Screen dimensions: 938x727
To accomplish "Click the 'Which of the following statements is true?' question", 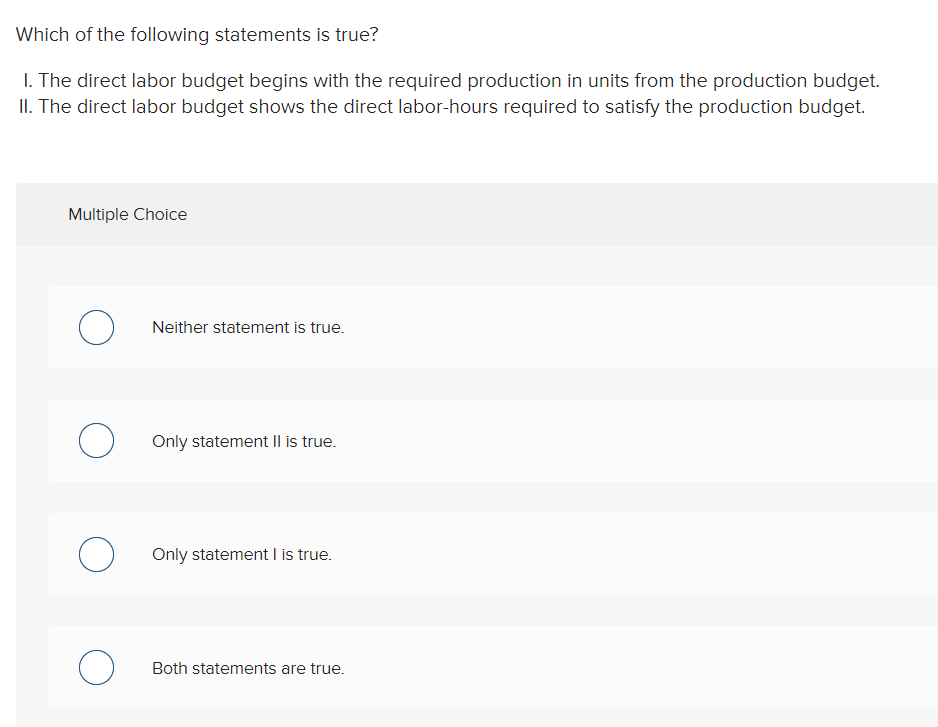I will (197, 35).
